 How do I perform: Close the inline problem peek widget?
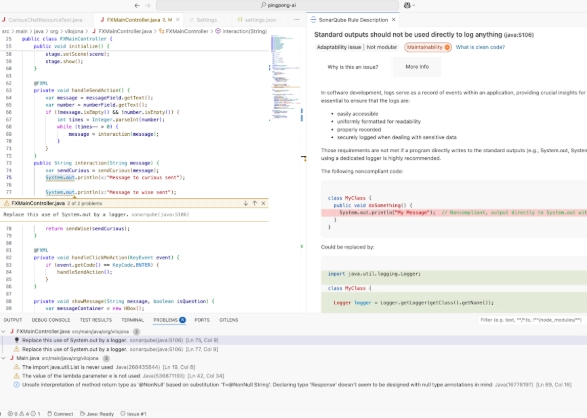pyautogui.click(x=263, y=203)
